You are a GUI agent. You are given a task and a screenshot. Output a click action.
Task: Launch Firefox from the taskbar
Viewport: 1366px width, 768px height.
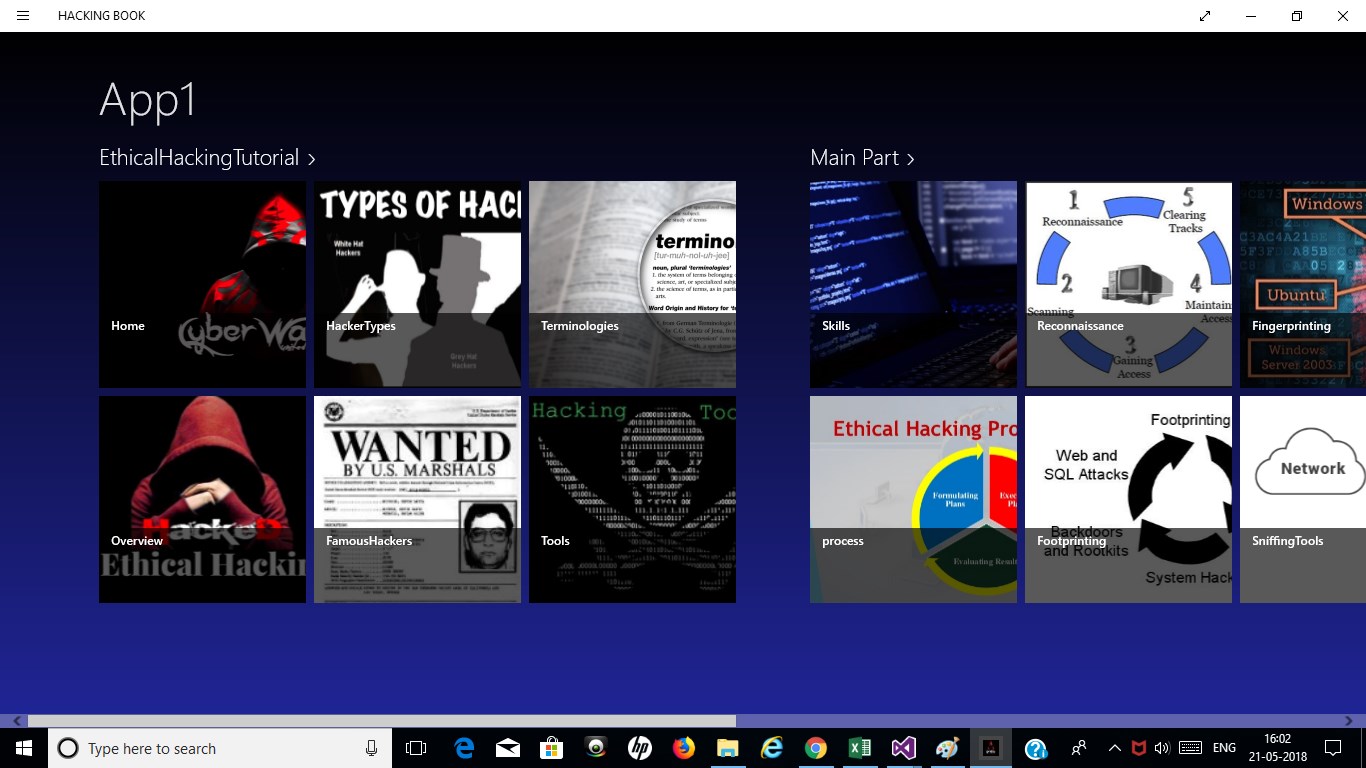[x=683, y=748]
